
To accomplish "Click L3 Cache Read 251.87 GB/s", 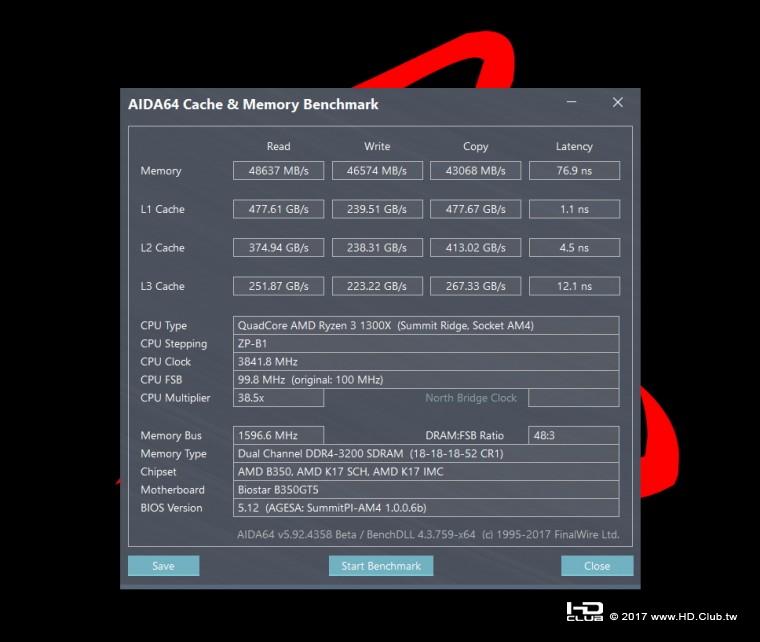I will tap(279, 286).
